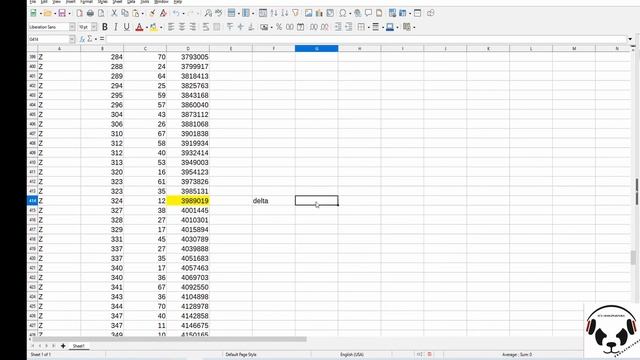Open the Data menu

[x=131, y=2]
